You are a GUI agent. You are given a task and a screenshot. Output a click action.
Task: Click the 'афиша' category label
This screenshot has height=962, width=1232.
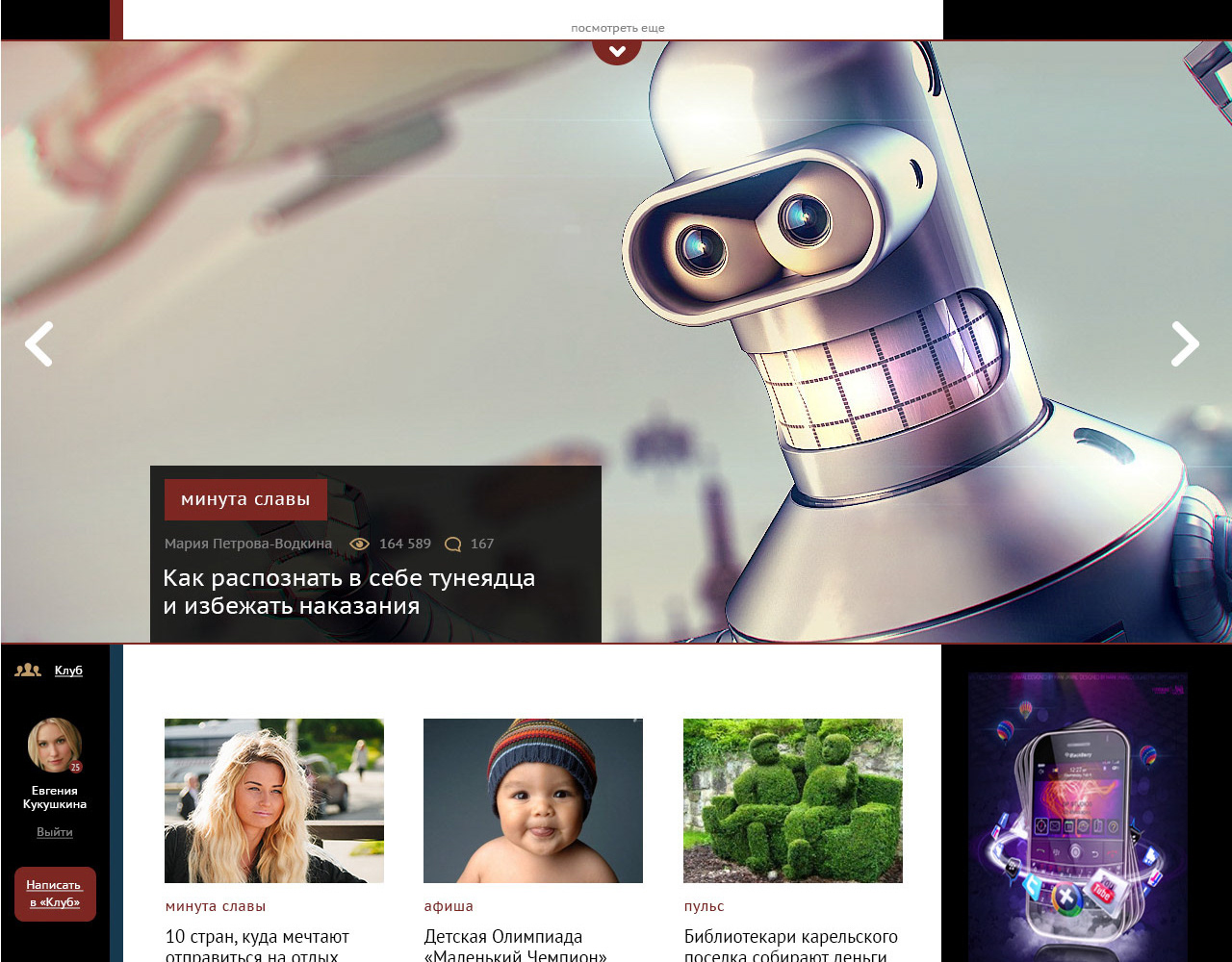point(449,906)
